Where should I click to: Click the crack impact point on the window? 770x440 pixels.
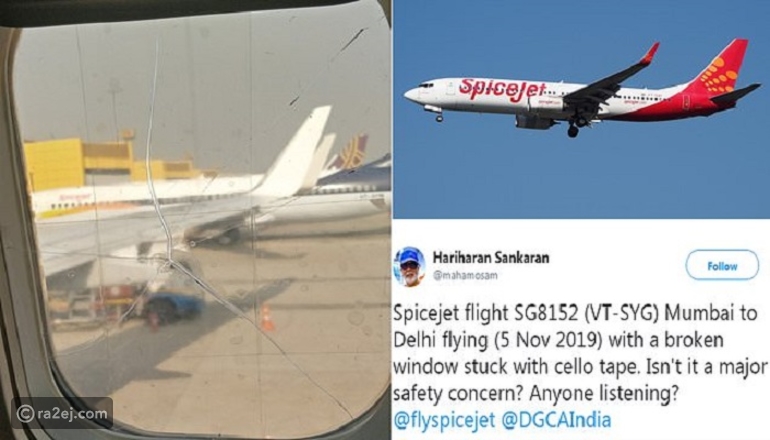point(171,262)
